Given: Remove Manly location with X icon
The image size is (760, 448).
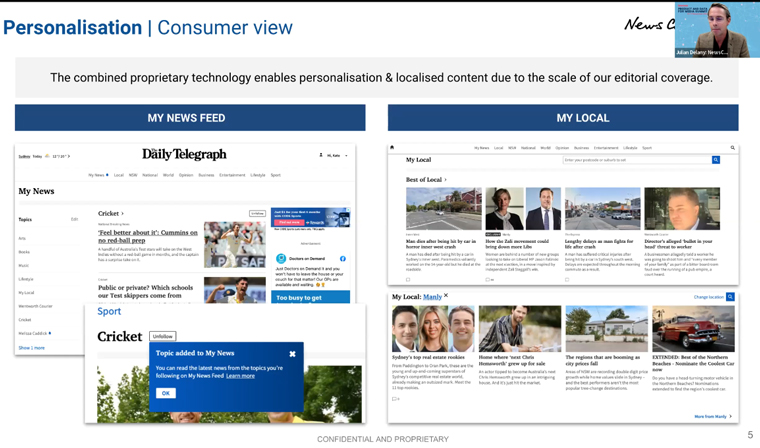Looking at the screenshot, I should [x=446, y=295].
